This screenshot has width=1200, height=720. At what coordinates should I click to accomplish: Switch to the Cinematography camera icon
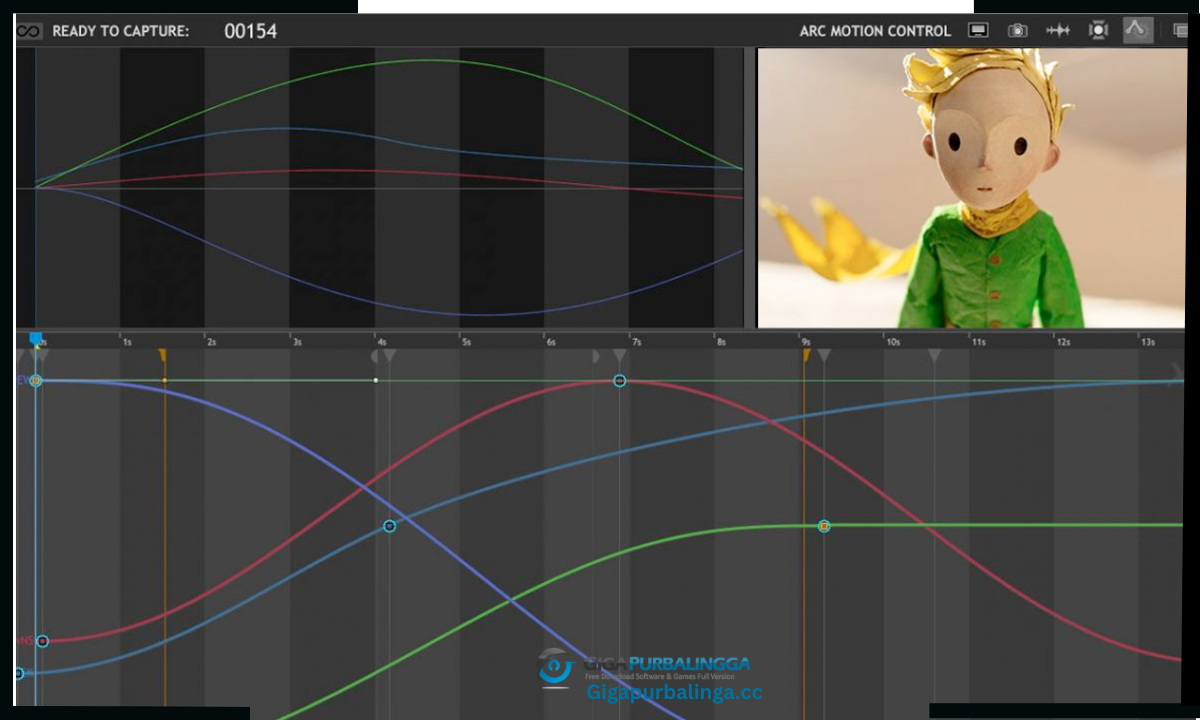click(1017, 30)
